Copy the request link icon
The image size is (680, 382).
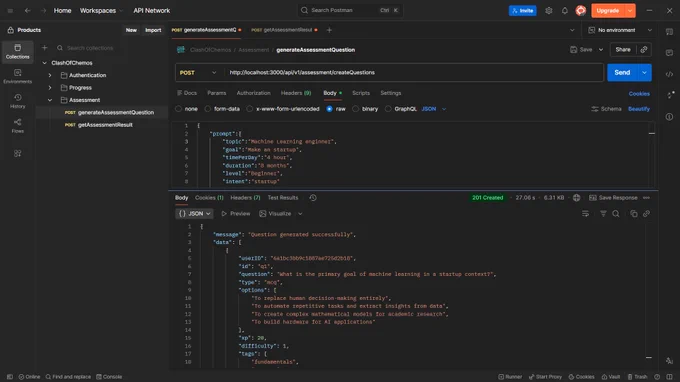point(644,49)
